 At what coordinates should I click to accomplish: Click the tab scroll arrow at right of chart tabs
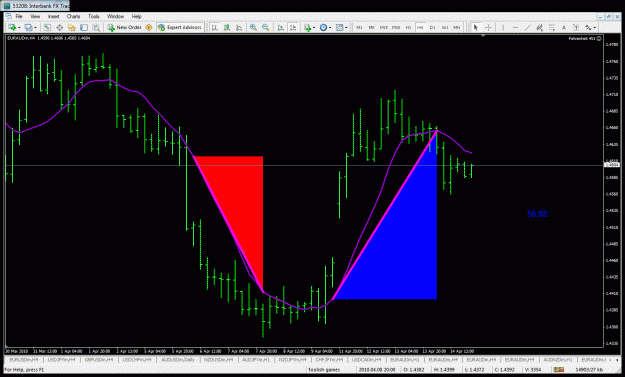click(x=617, y=360)
